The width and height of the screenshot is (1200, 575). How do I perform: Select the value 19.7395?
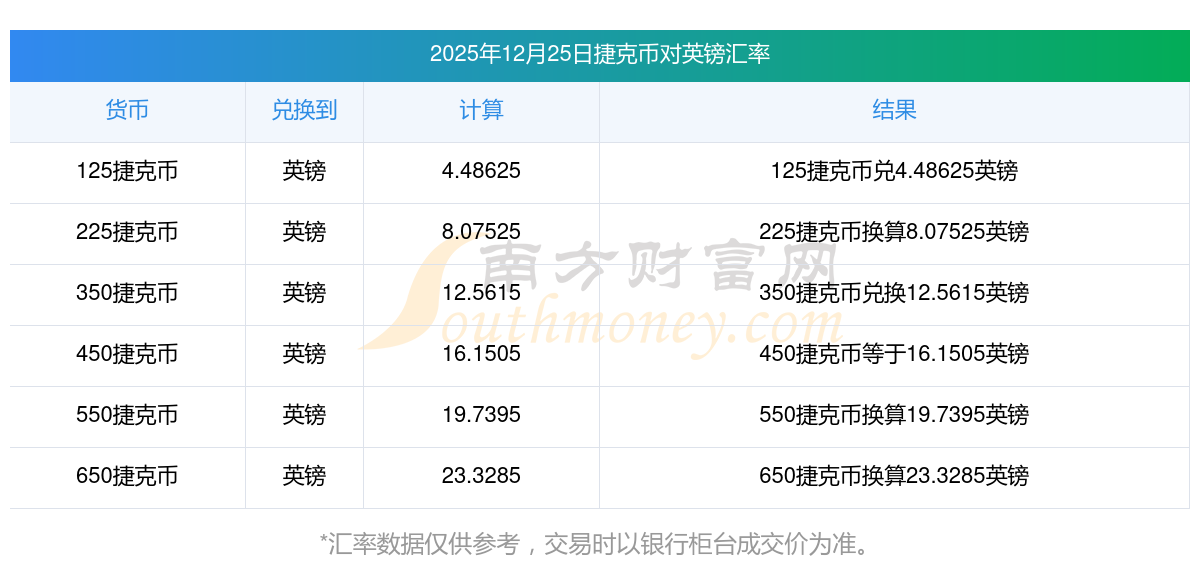click(x=481, y=415)
